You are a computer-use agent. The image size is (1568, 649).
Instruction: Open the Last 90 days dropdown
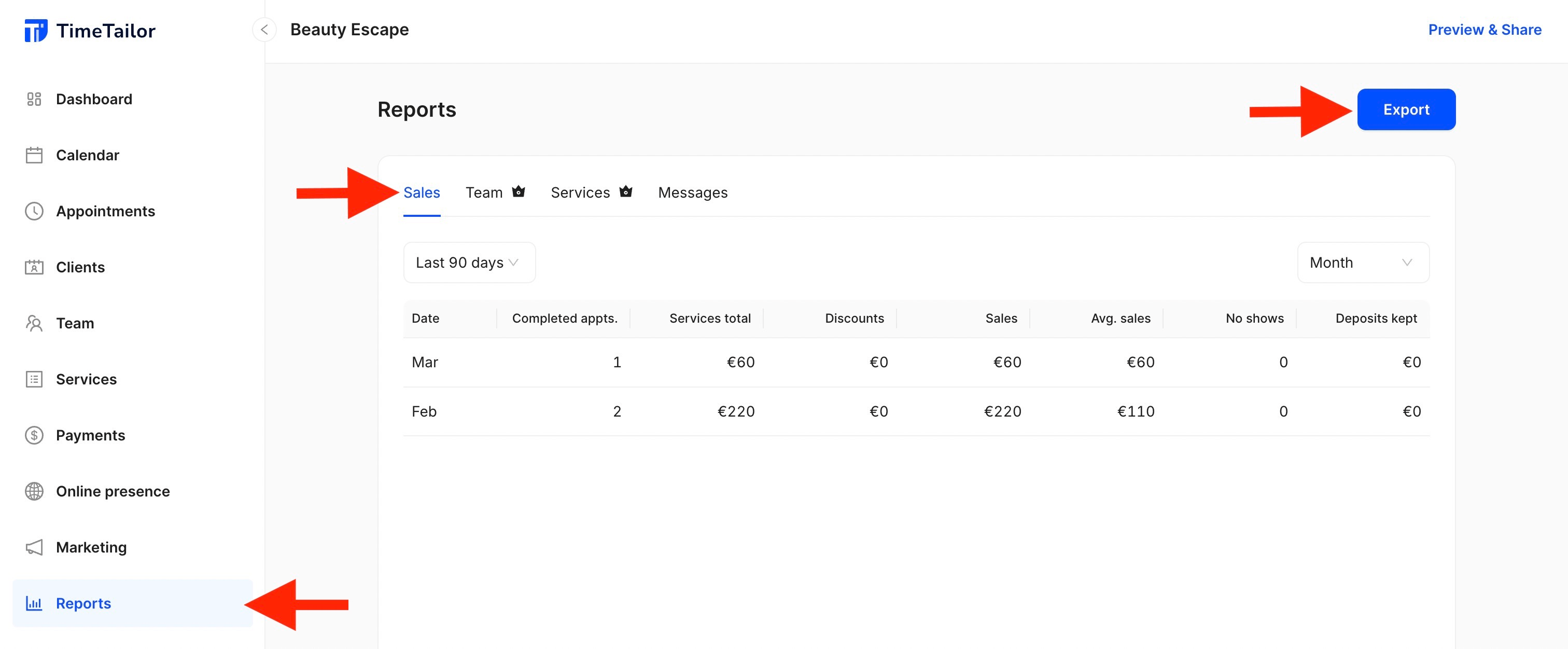point(469,263)
